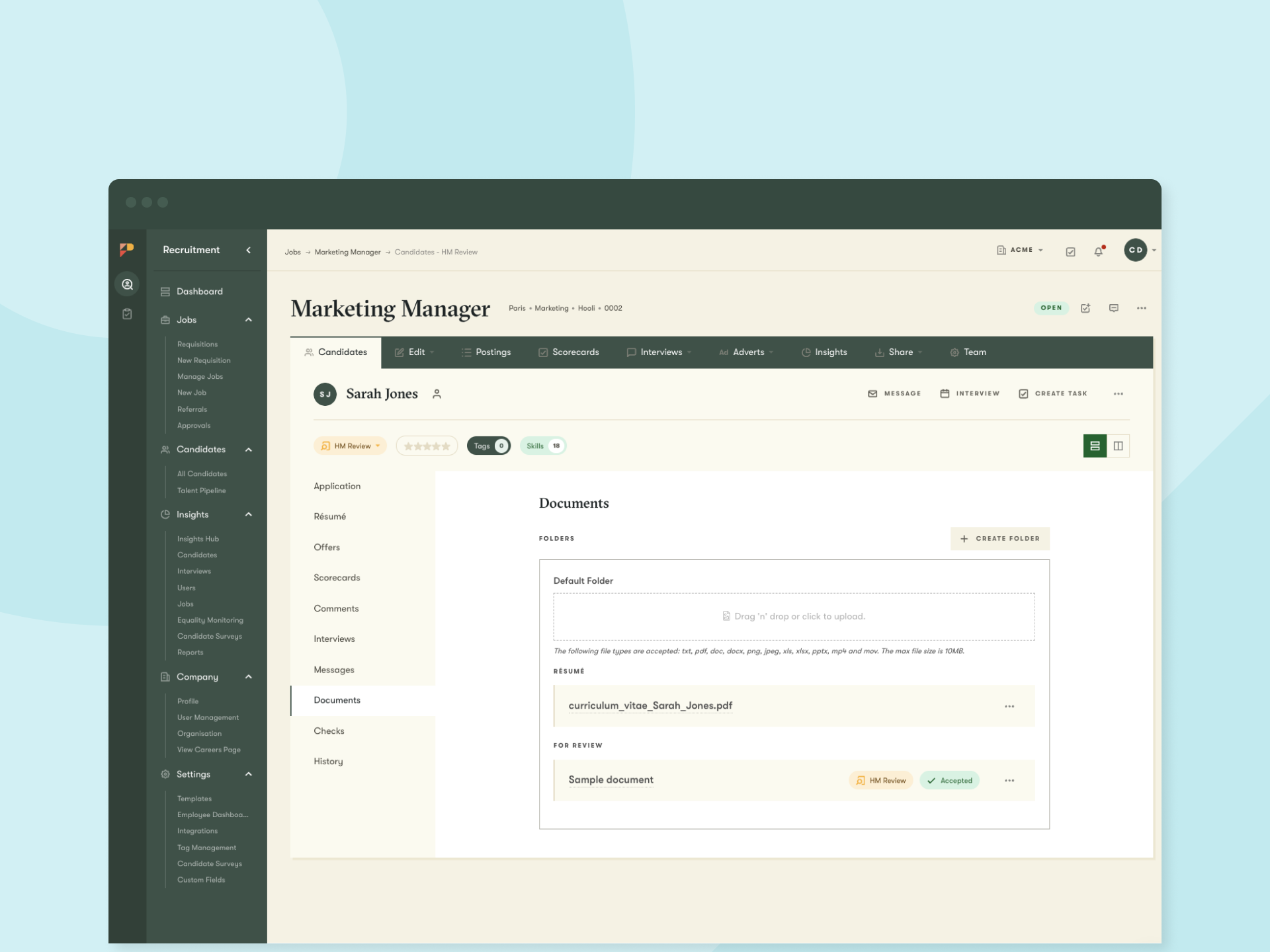
Task: Open more options for curriculum vitae file
Action: (1009, 706)
